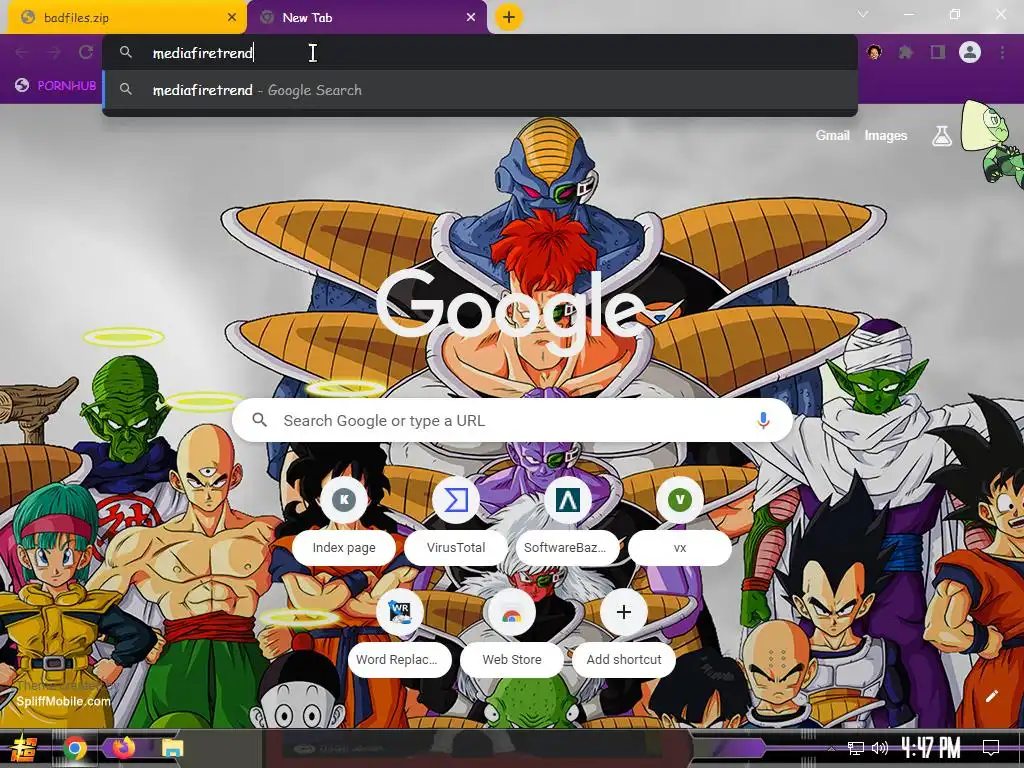Open the Images link
This screenshot has width=1024, height=768.
click(886, 136)
